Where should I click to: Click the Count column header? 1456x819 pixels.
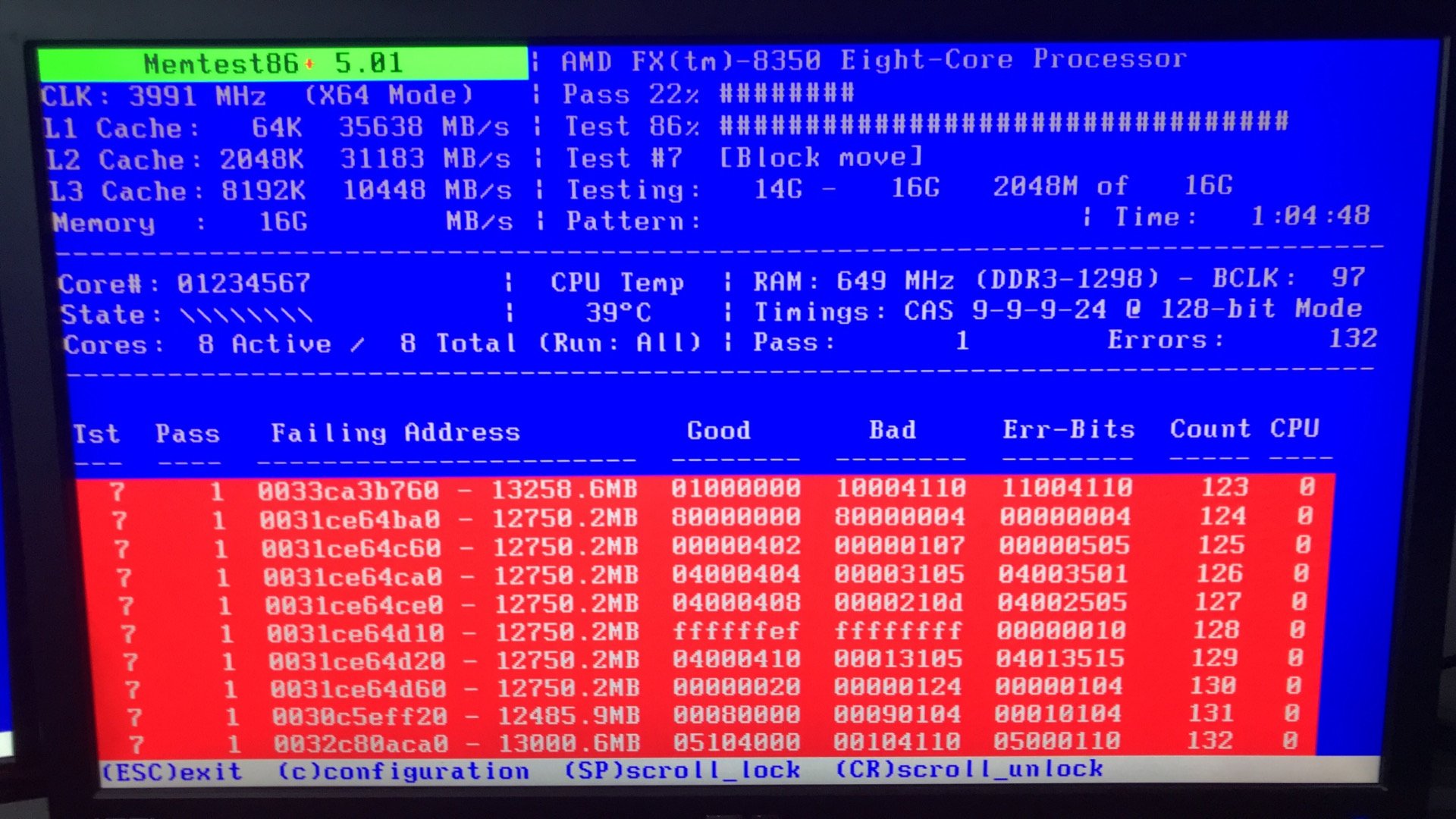tap(1210, 429)
